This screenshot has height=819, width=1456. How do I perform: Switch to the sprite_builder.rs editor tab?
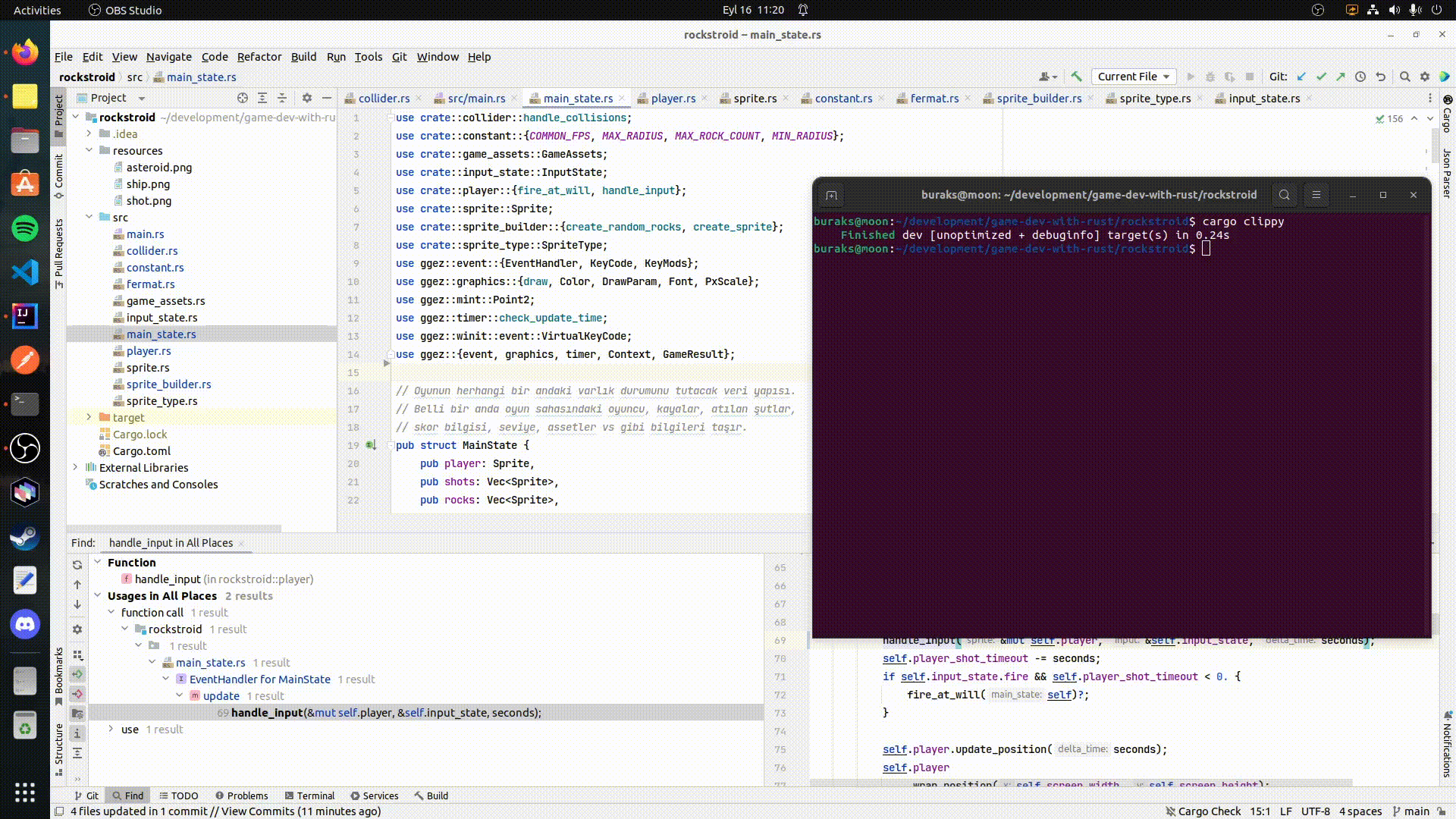point(1038,99)
